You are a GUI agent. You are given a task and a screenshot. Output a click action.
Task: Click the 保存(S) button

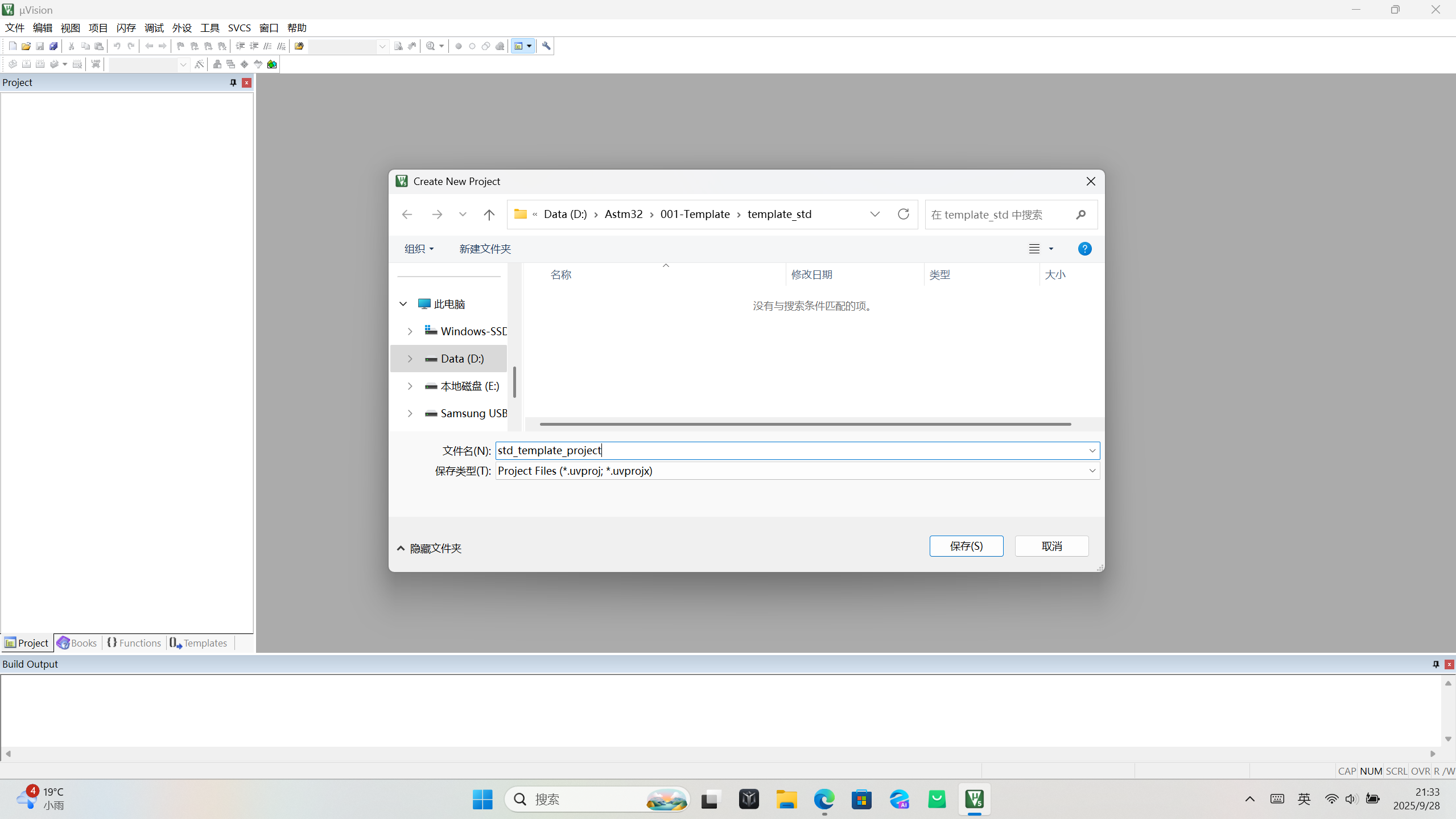point(966,546)
